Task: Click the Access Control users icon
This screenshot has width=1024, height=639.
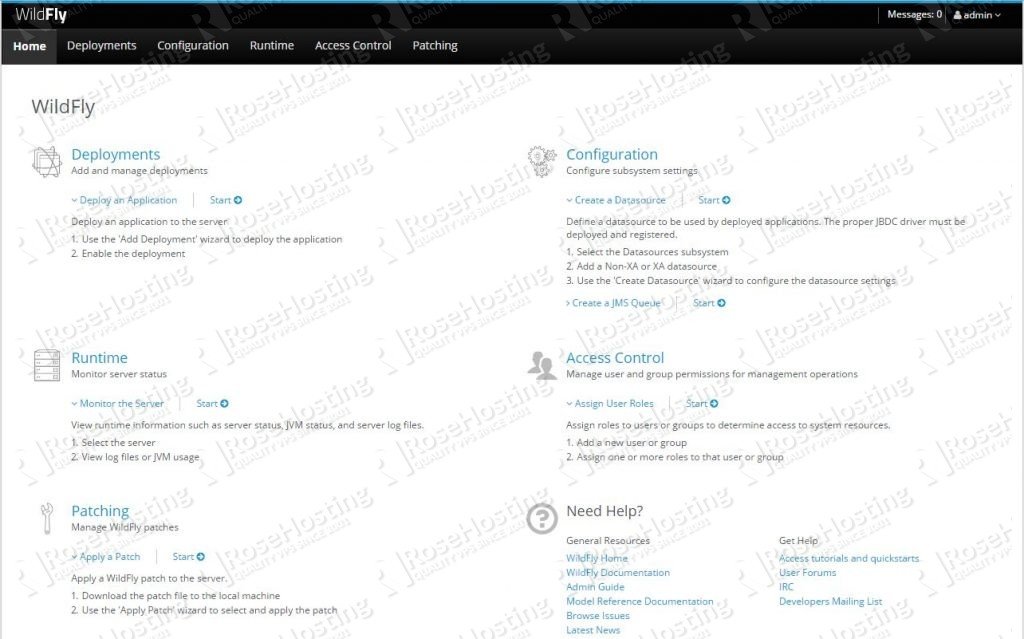Action: click(x=542, y=365)
